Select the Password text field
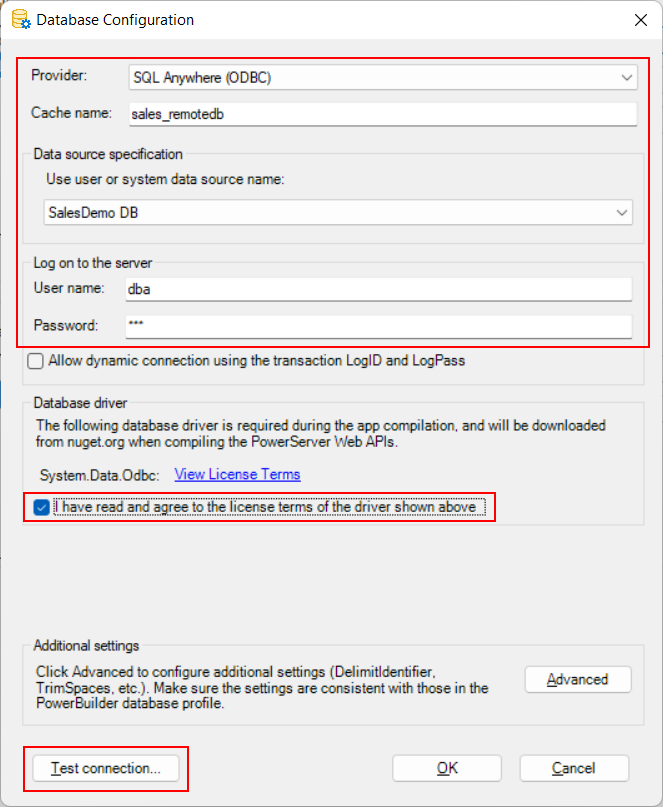The width and height of the screenshot is (663, 807). click(x=378, y=326)
